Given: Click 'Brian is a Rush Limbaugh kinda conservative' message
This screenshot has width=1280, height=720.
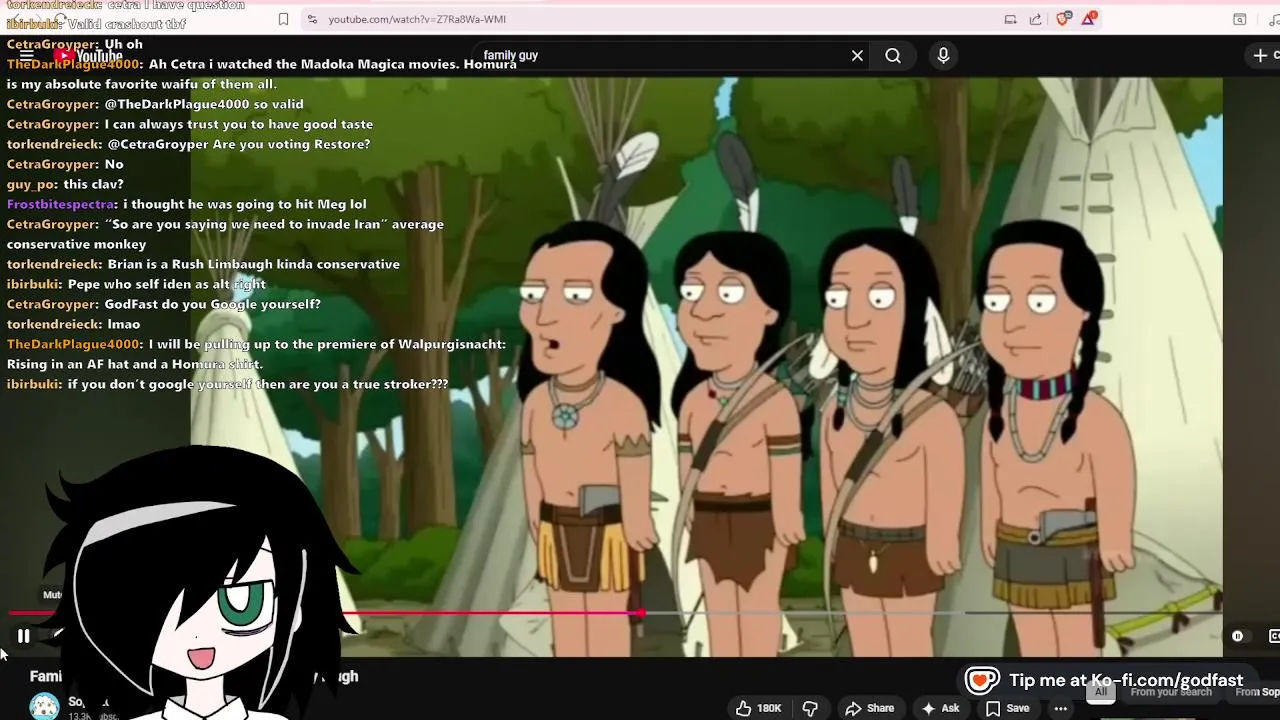Looking at the screenshot, I should 253,264.
